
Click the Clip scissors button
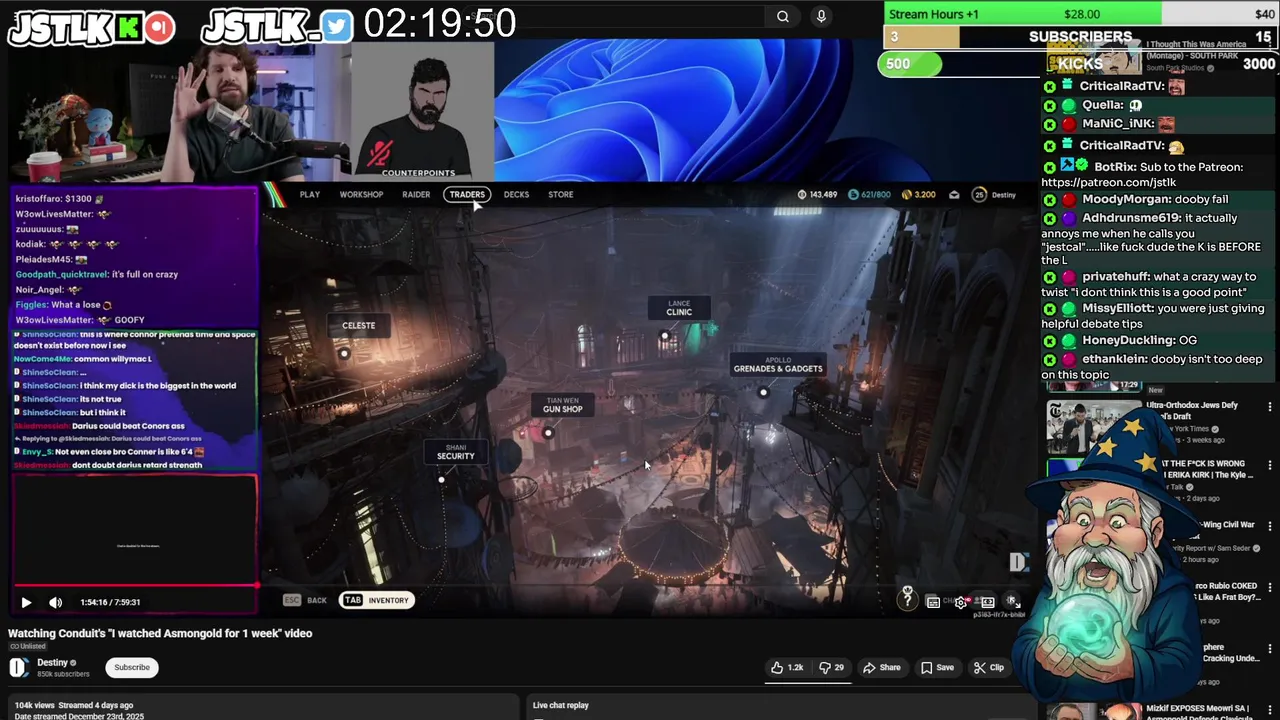989,667
